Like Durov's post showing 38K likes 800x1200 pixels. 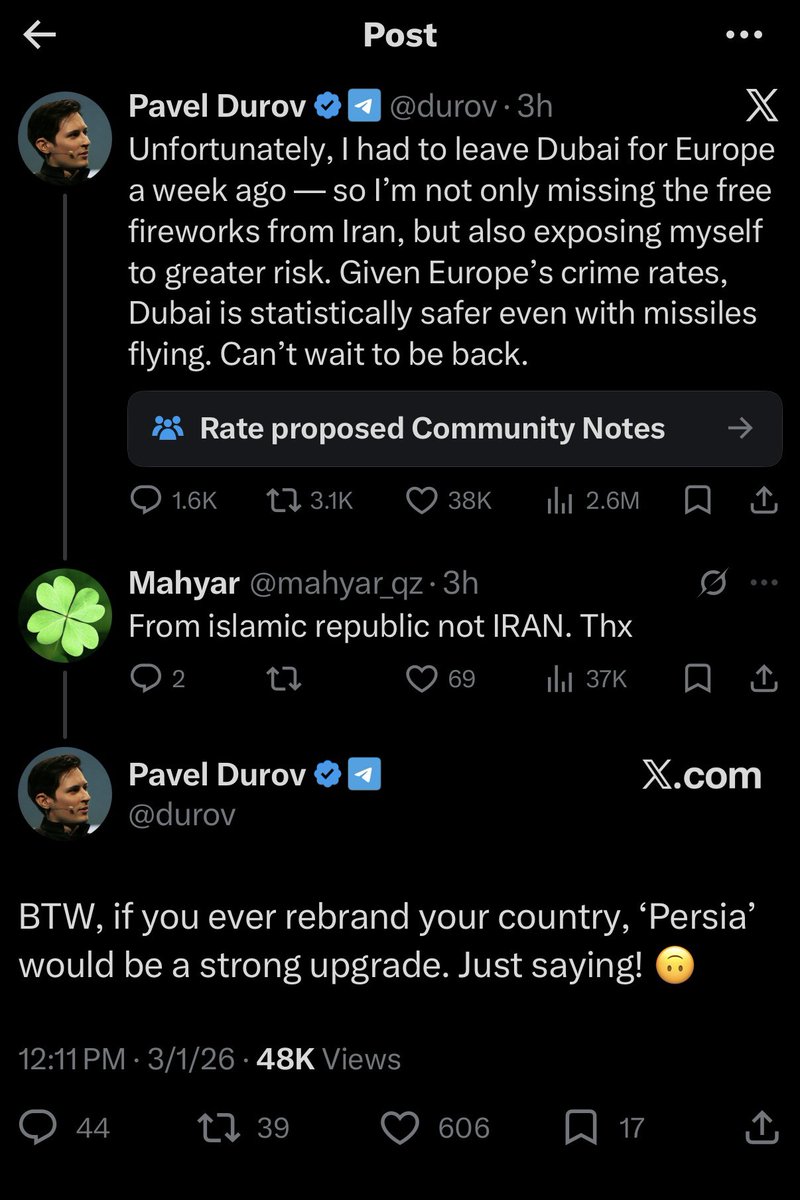[448, 500]
